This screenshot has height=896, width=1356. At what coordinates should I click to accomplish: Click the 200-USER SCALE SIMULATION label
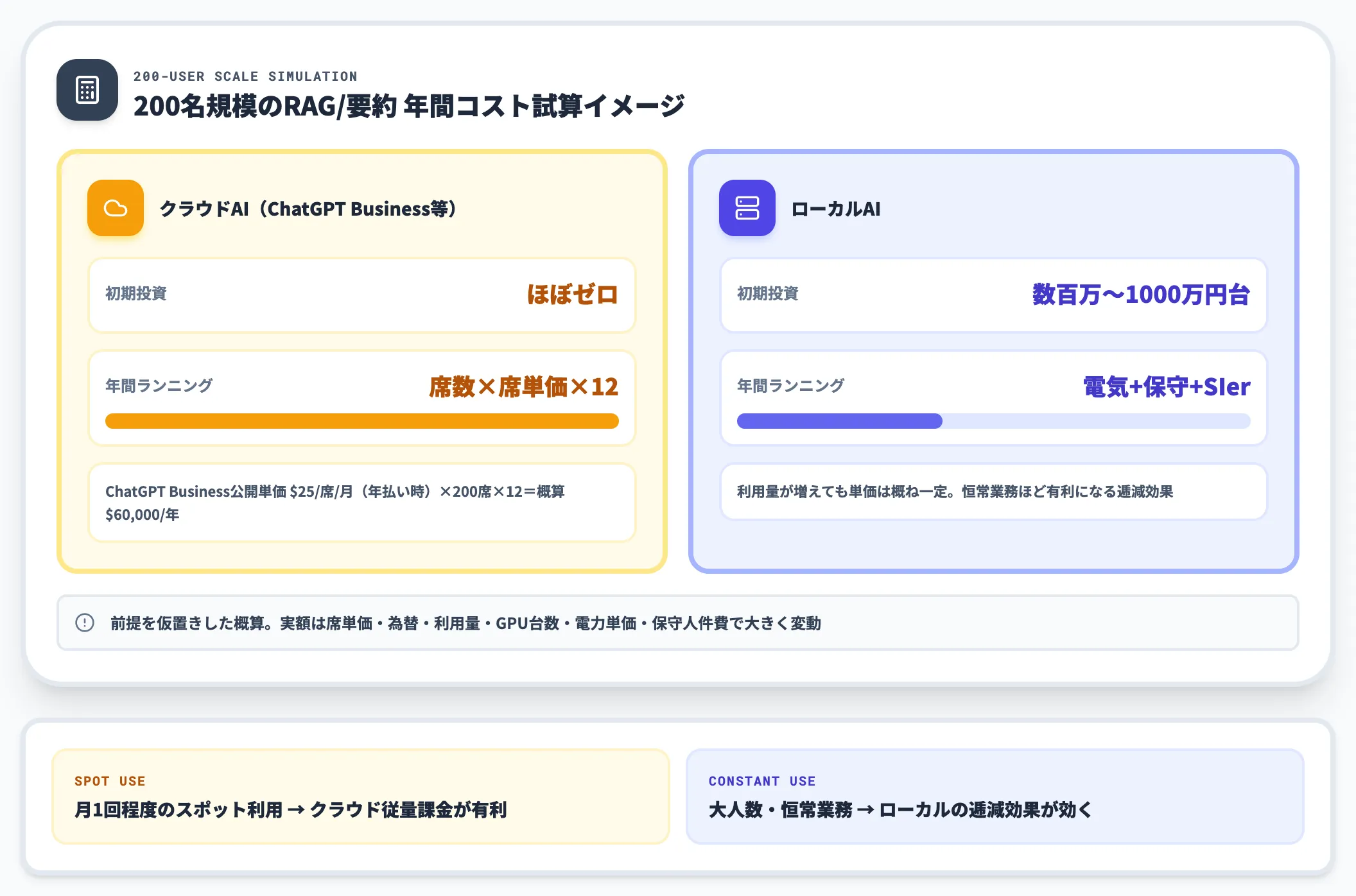245,76
